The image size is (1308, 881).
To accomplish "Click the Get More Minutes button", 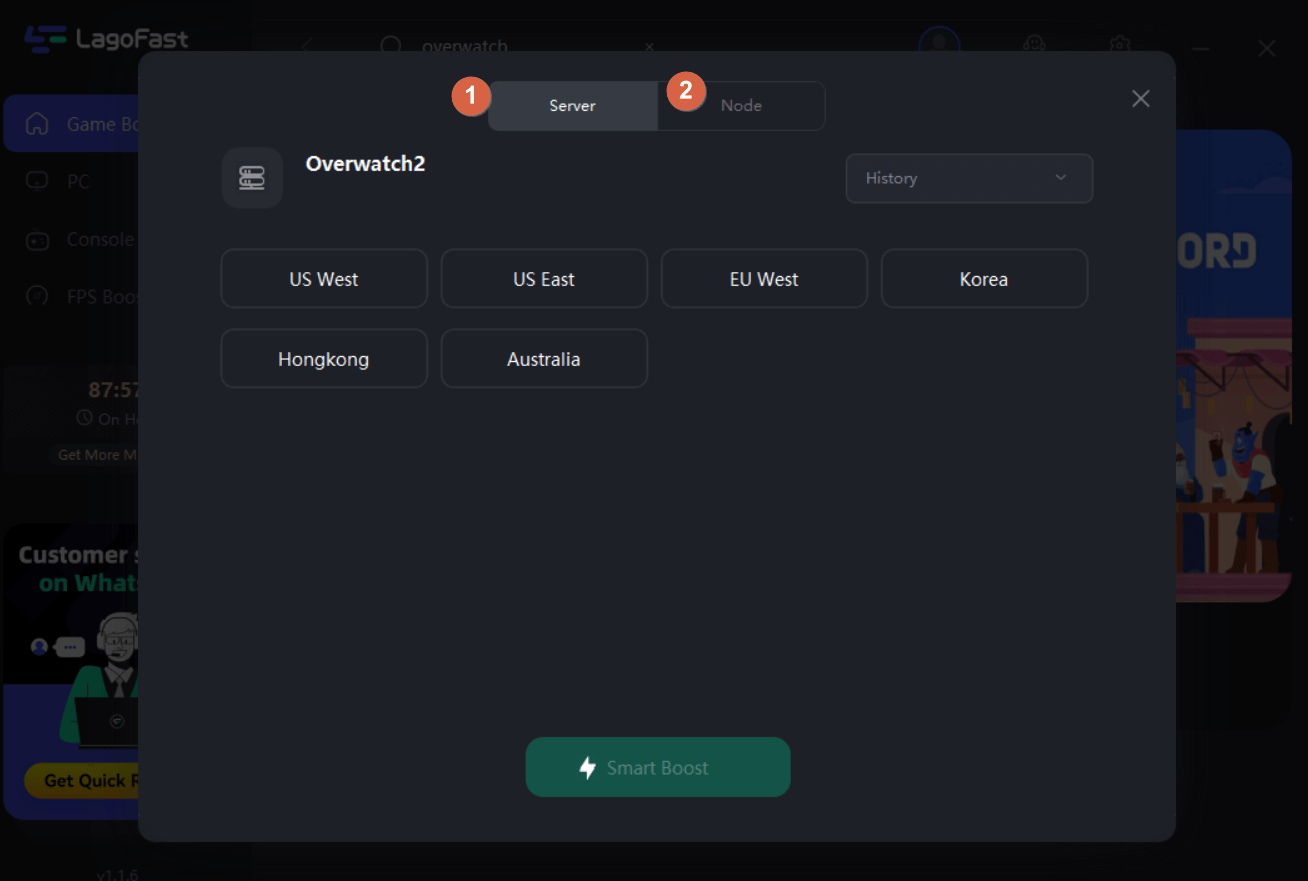I will (x=96, y=455).
